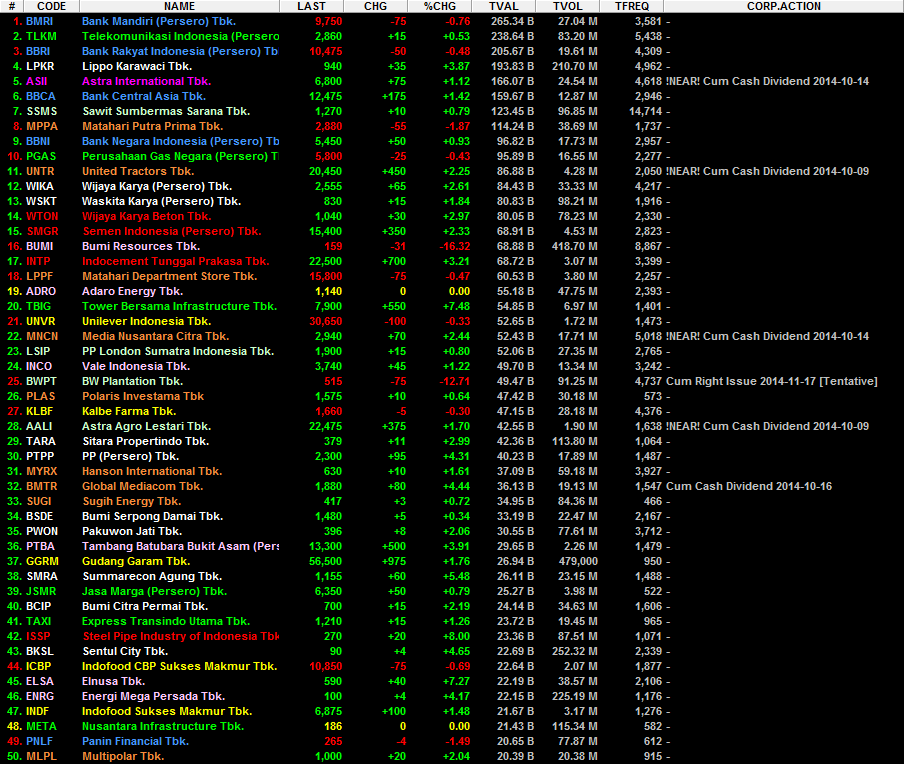
Task: Select Tambang Batubara Bukit Asam name
Action: (x=180, y=546)
